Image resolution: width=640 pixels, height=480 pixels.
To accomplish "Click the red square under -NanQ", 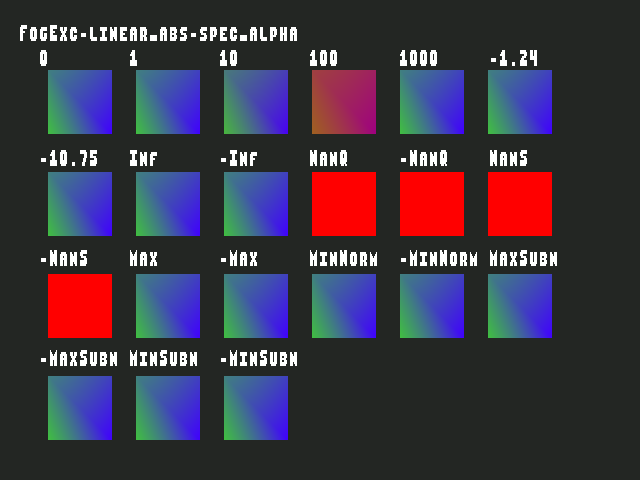I will (x=432, y=204).
